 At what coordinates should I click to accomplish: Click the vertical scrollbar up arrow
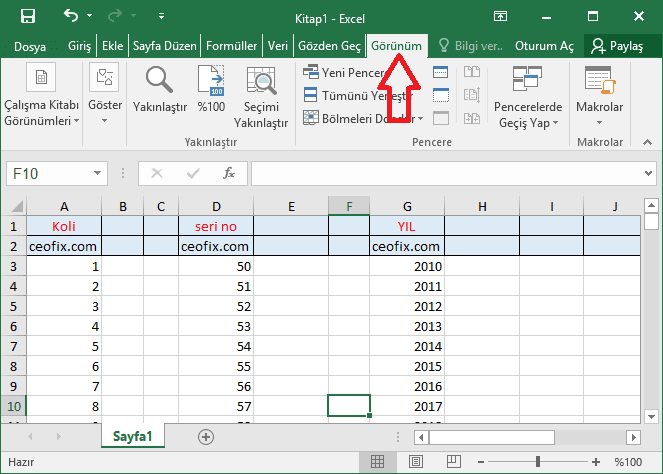[x=651, y=205]
